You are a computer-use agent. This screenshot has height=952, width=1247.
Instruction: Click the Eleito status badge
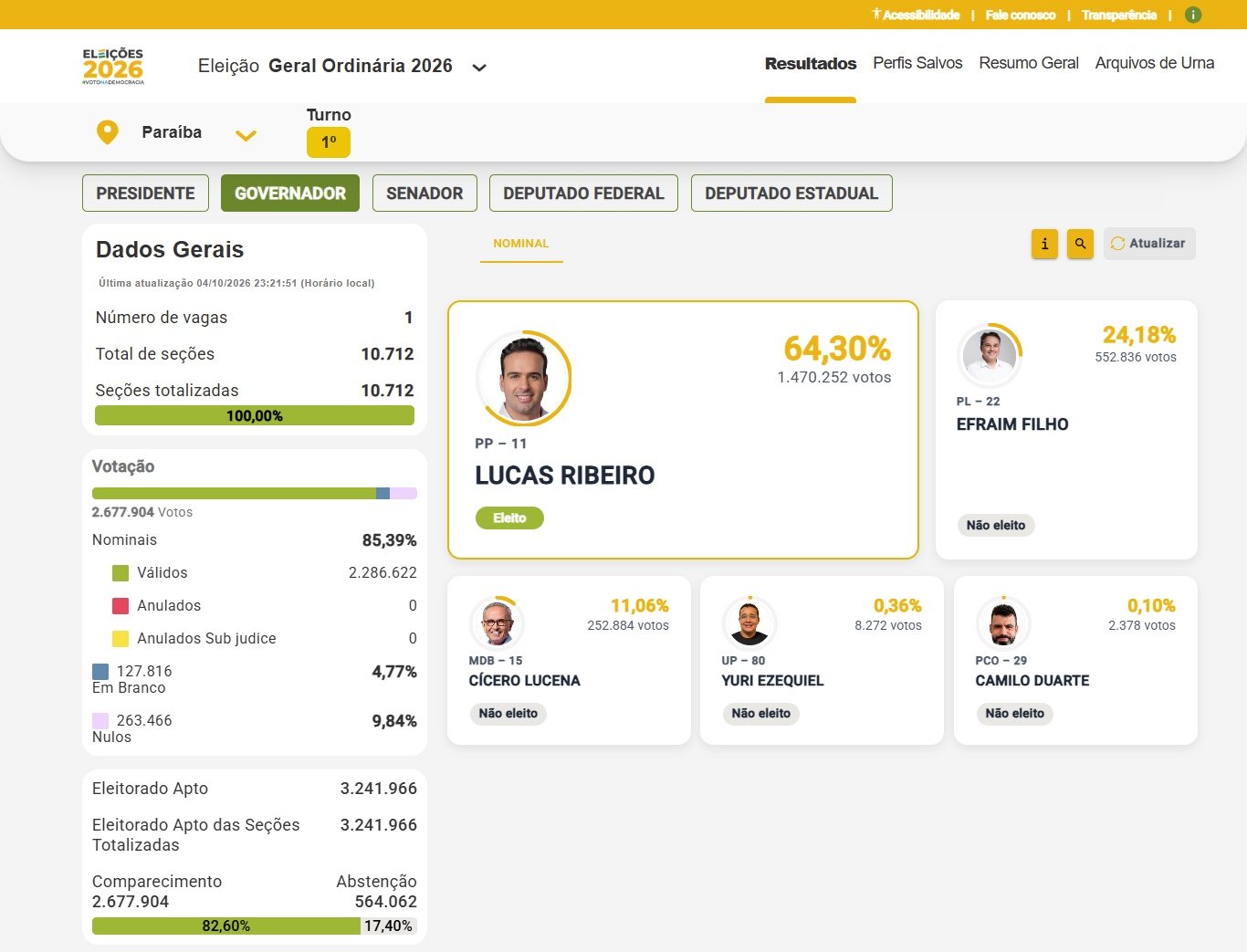[x=509, y=518]
